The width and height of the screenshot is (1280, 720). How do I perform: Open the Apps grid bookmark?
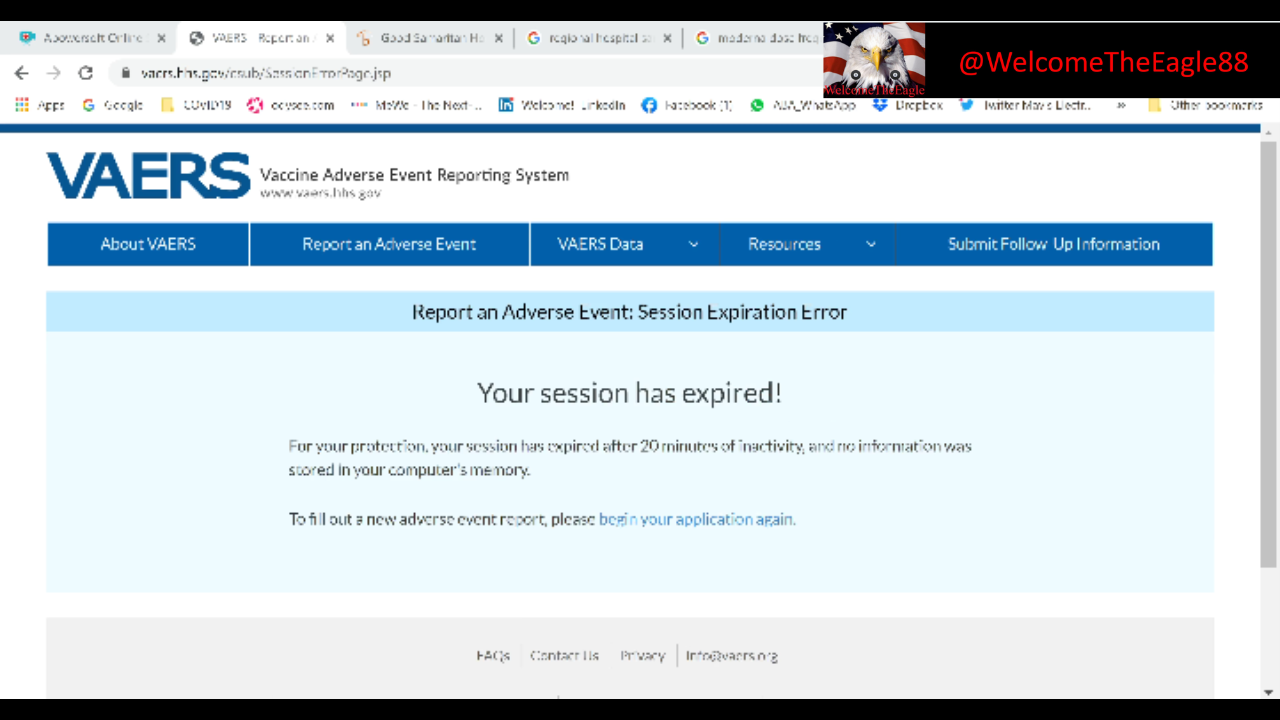[40, 105]
